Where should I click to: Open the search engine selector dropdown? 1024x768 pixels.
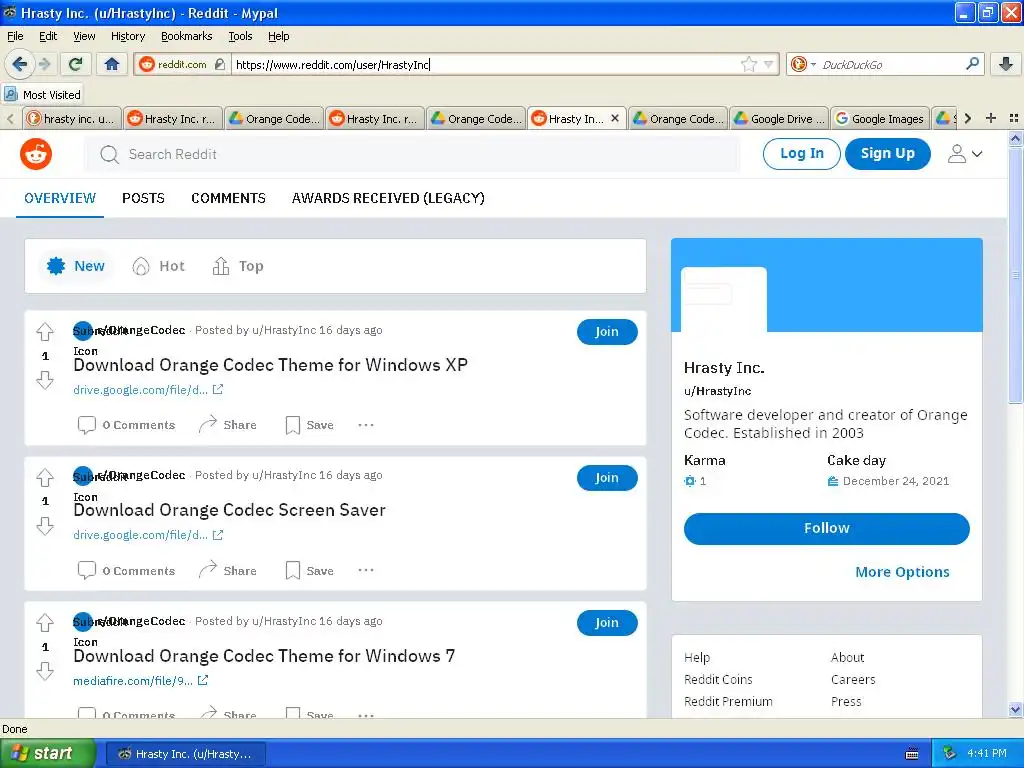click(803, 64)
